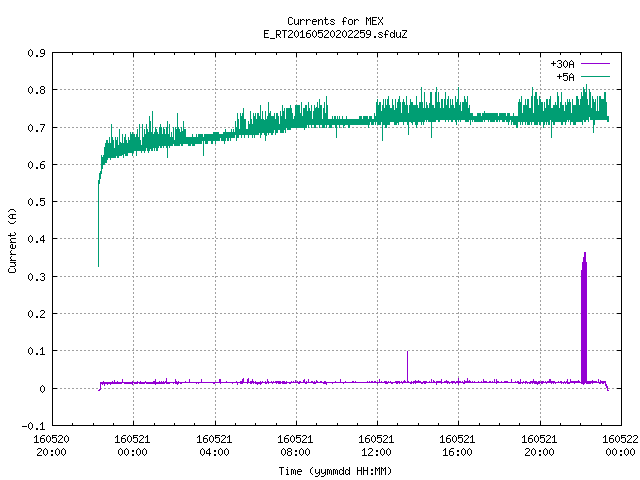The image size is (640, 480).
Task: Click the 'Time (yymmdd HH:MM)' x-axis label
Action: point(335,471)
